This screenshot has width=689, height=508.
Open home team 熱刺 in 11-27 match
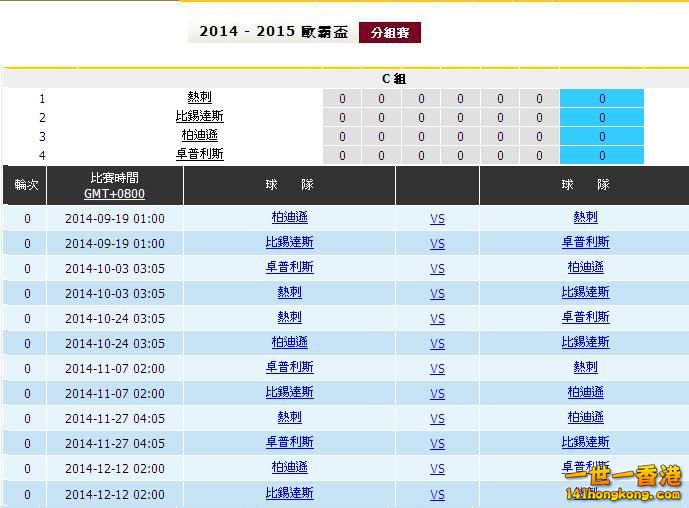point(290,417)
